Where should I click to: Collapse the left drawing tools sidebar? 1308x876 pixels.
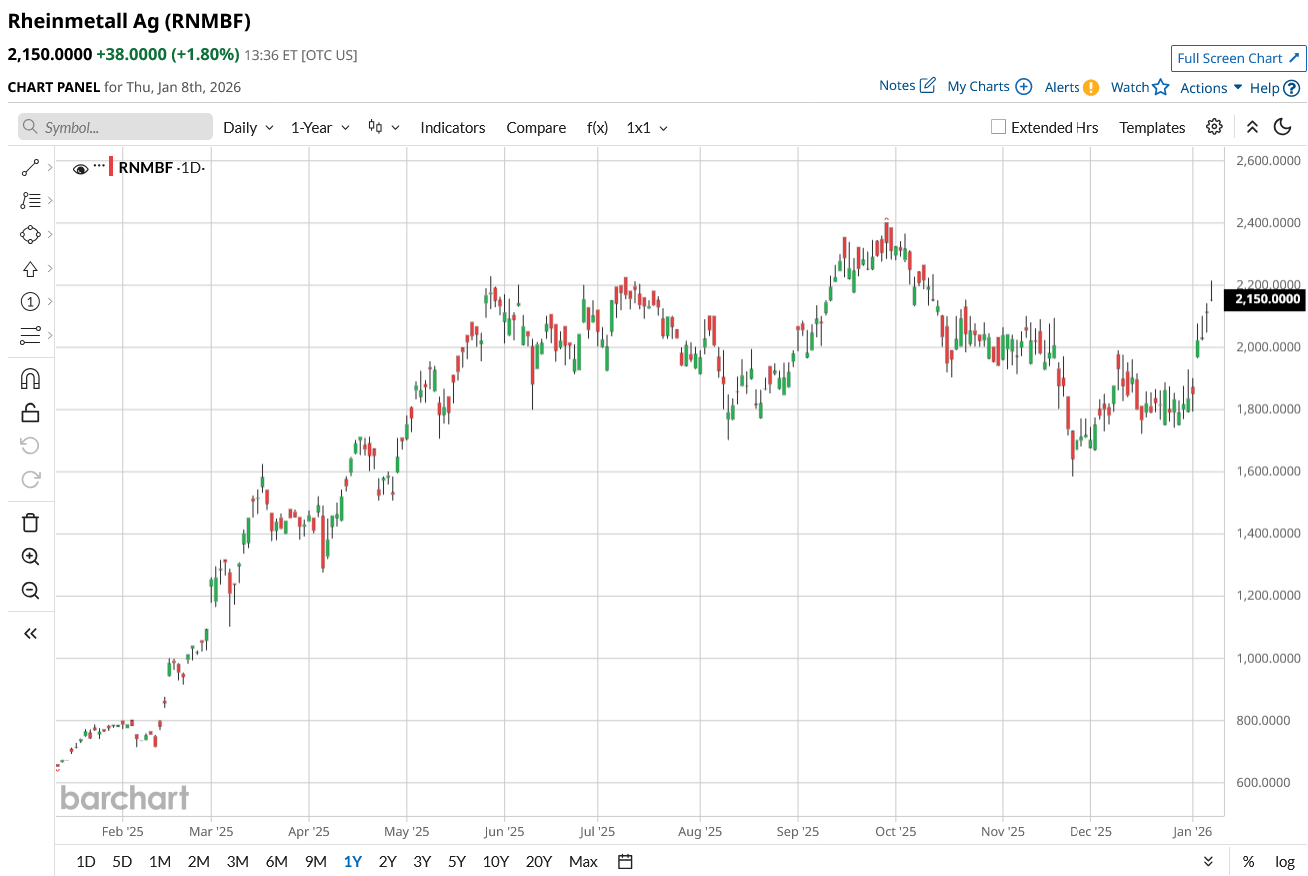point(30,633)
